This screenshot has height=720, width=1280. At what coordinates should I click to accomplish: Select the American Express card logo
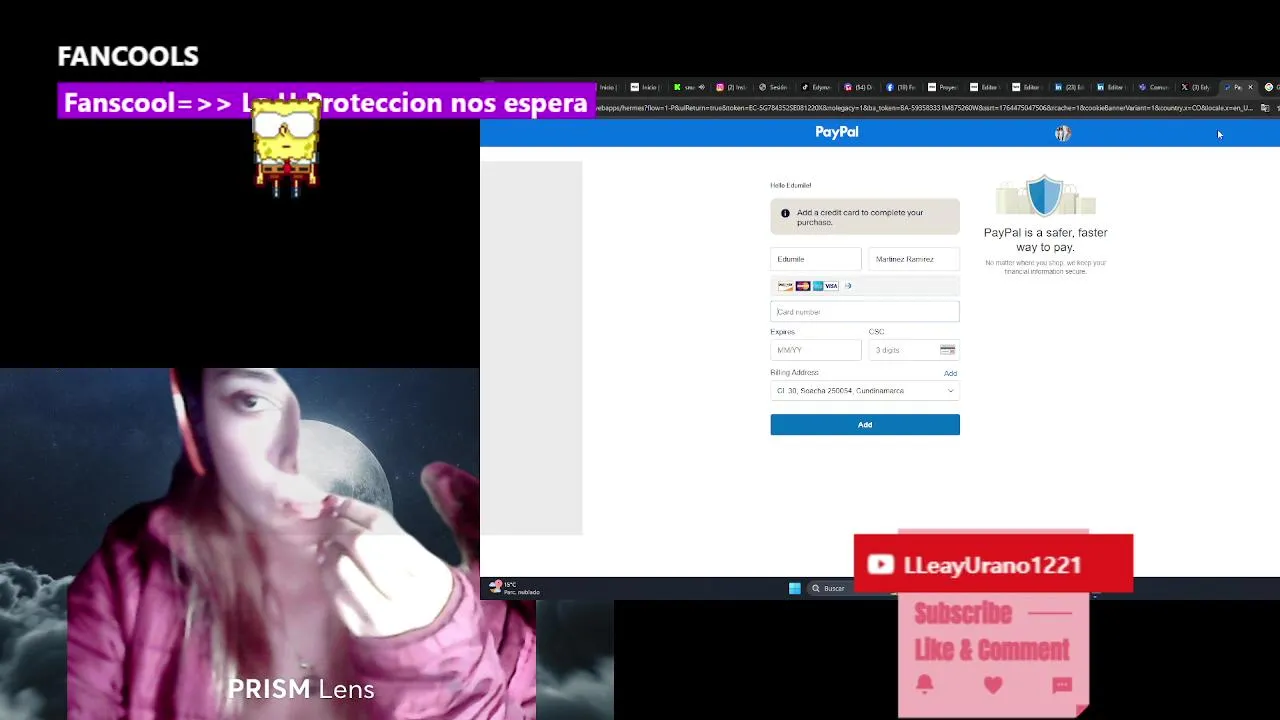tap(817, 286)
